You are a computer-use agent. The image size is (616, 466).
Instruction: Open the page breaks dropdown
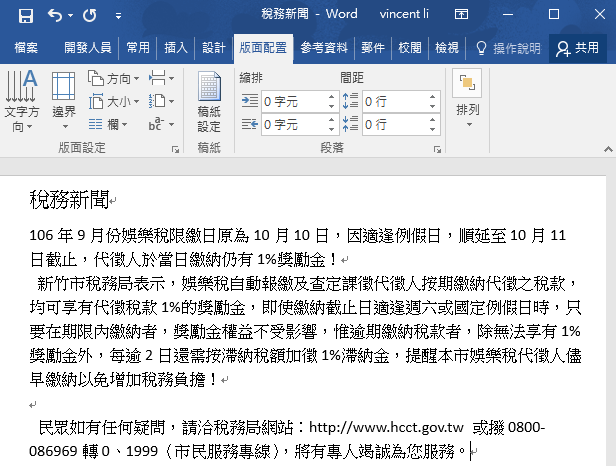(161, 79)
